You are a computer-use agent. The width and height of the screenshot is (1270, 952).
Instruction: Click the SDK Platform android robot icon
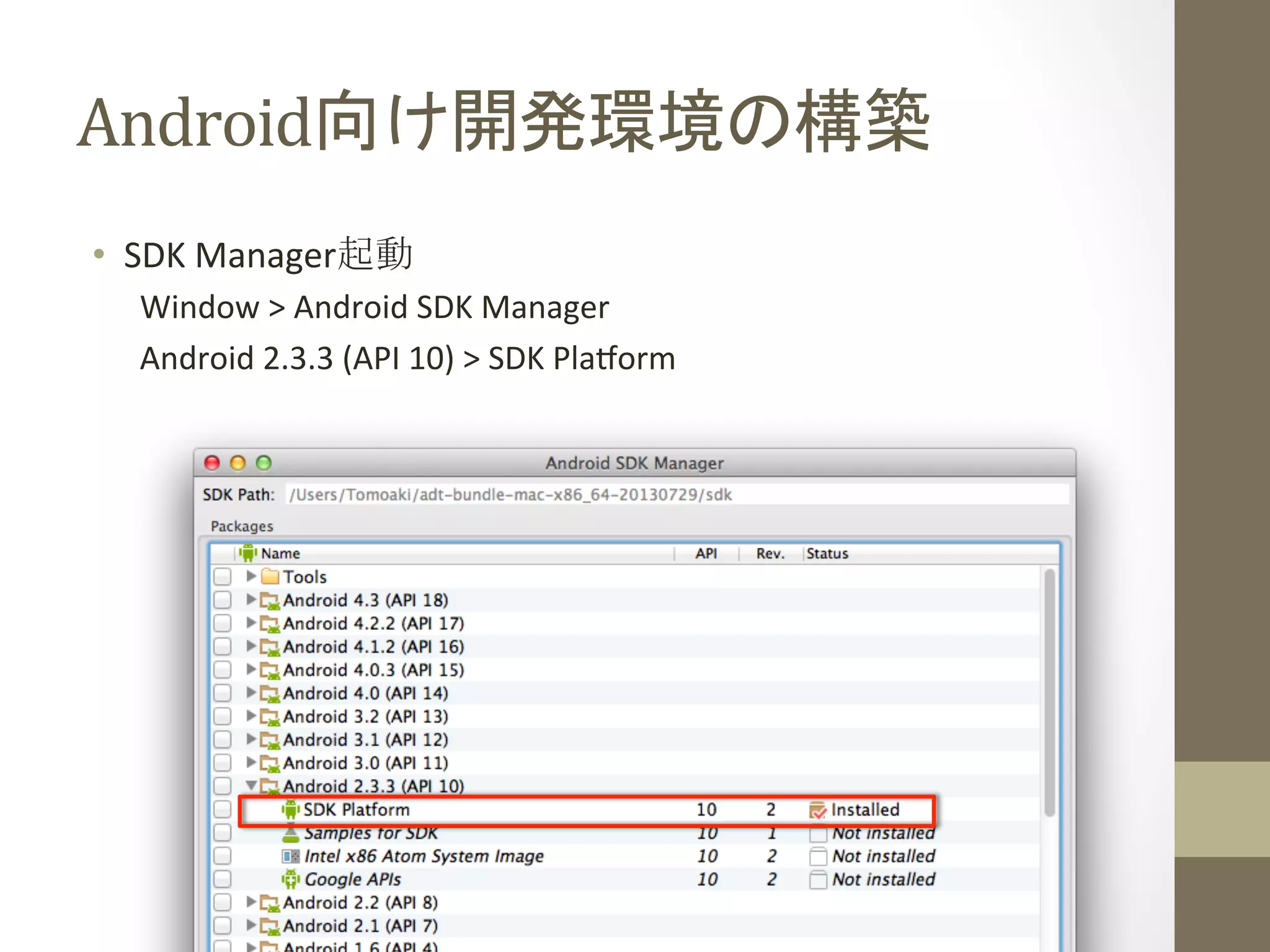290,809
